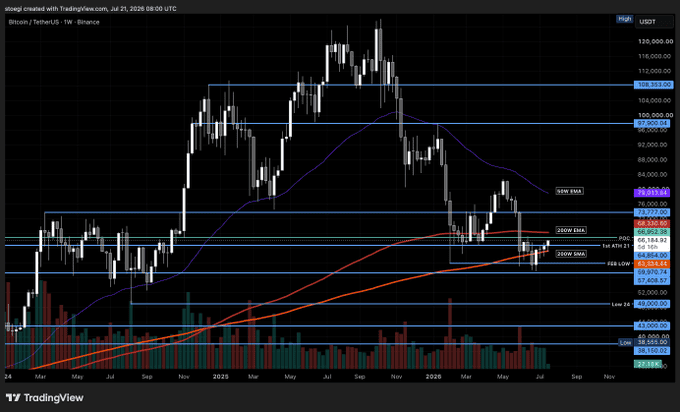
Task: Select the 49,000.00 price level label
Action: [x=652, y=304]
